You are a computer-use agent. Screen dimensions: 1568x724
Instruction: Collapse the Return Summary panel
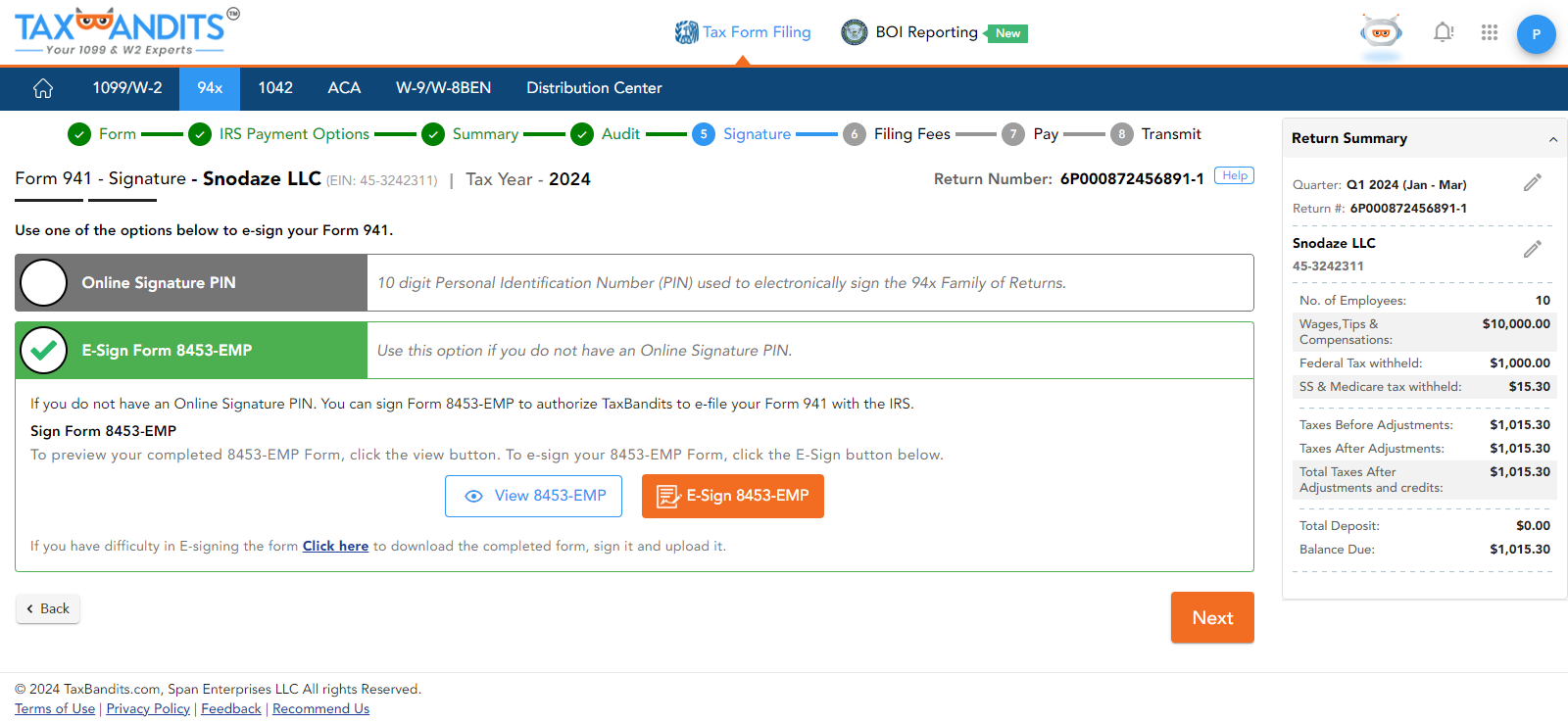click(1553, 139)
